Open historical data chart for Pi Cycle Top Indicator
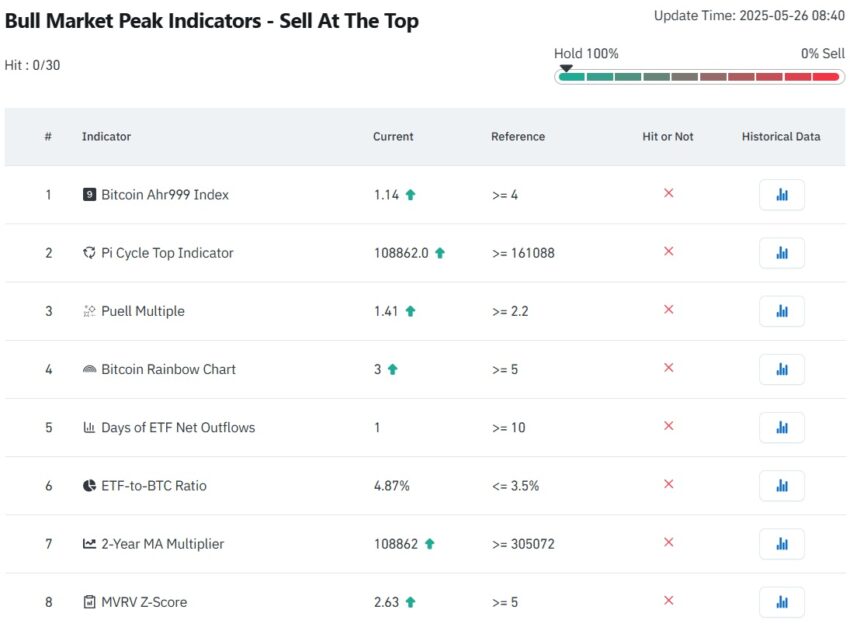Image resolution: width=850 pixels, height=627 pixels. [782, 253]
